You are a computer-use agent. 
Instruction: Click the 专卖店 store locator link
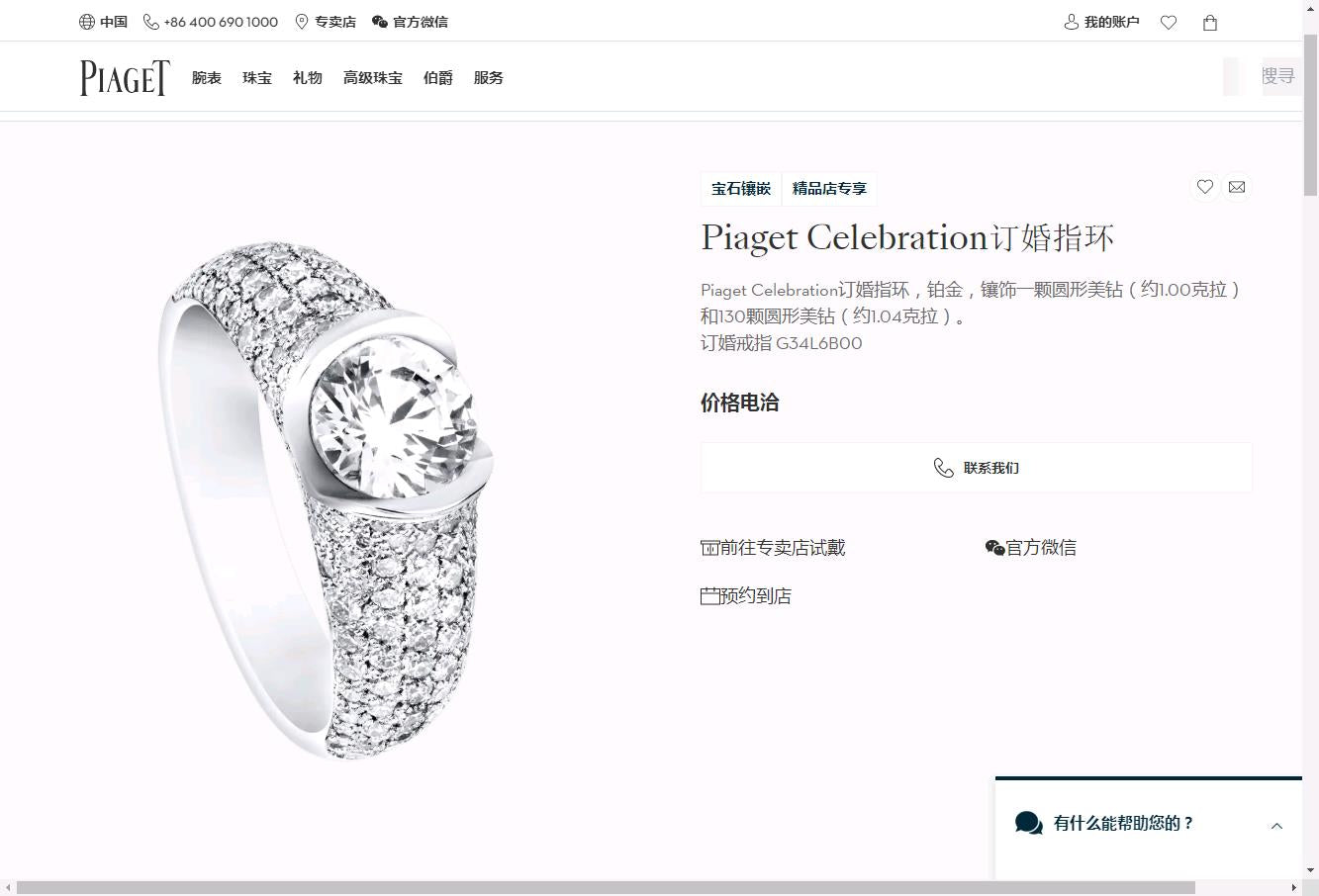[x=326, y=22]
